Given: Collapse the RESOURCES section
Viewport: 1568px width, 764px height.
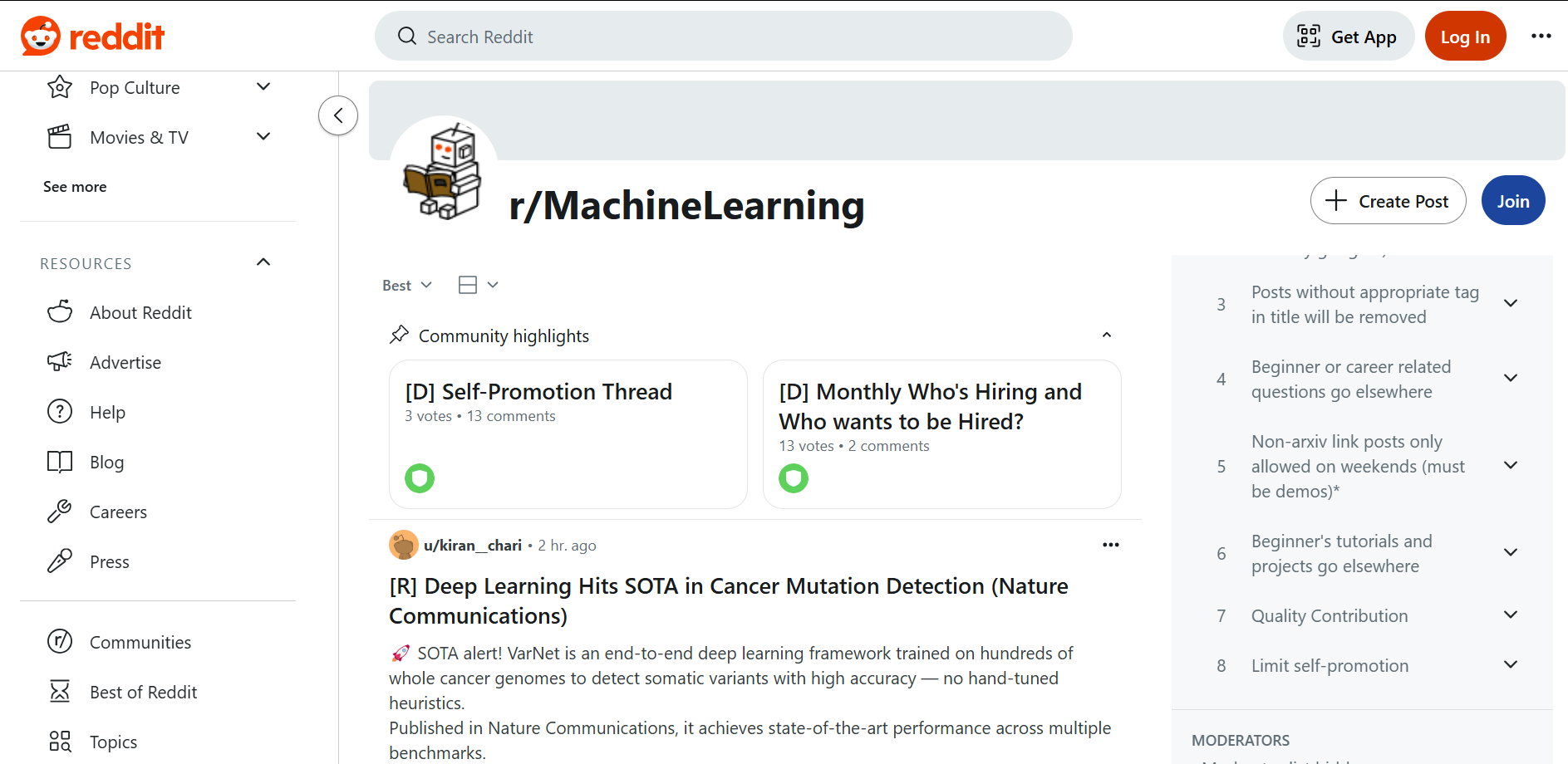Looking at the screenshot, I should (x=263, y=262).
